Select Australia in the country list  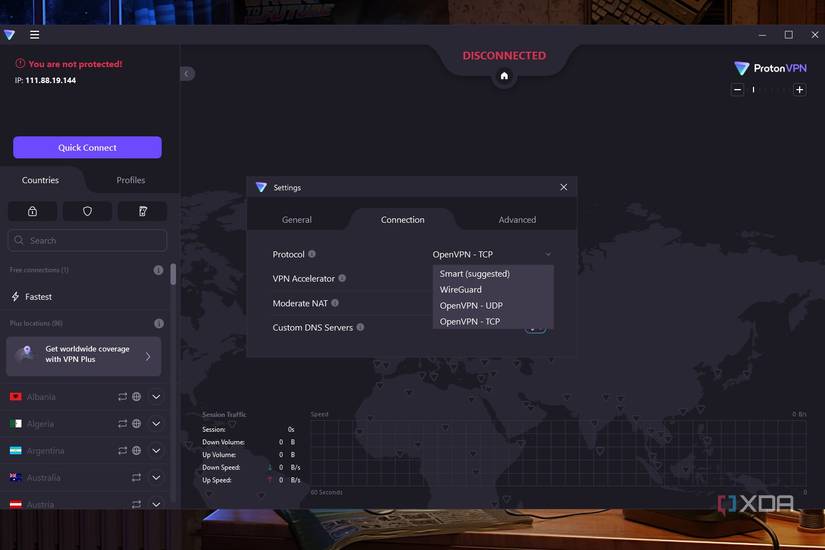(x=43, y=478)
